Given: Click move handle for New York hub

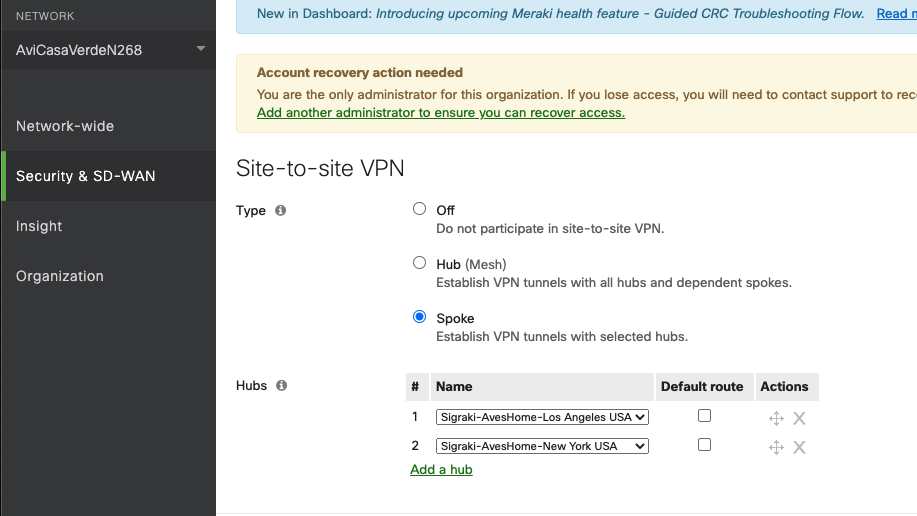Looking at the screenshot, I should 776,448.
